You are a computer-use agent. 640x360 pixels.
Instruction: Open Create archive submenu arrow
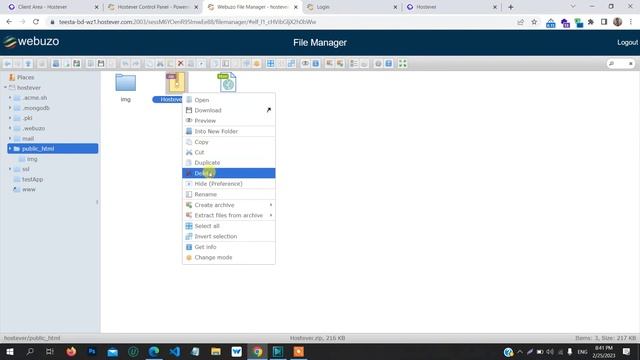click(271, 205)
